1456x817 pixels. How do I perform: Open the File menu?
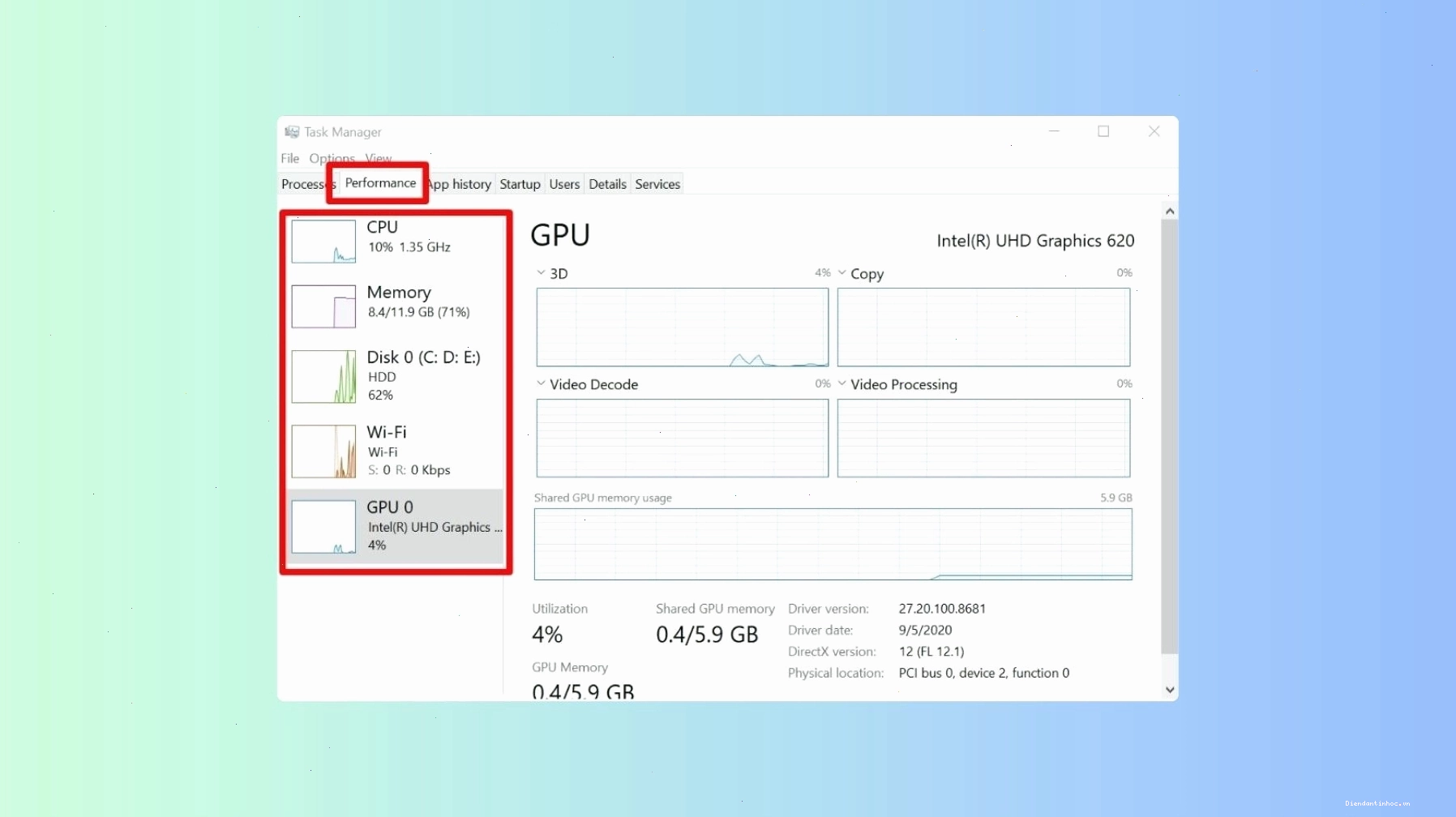click(289, 158)
